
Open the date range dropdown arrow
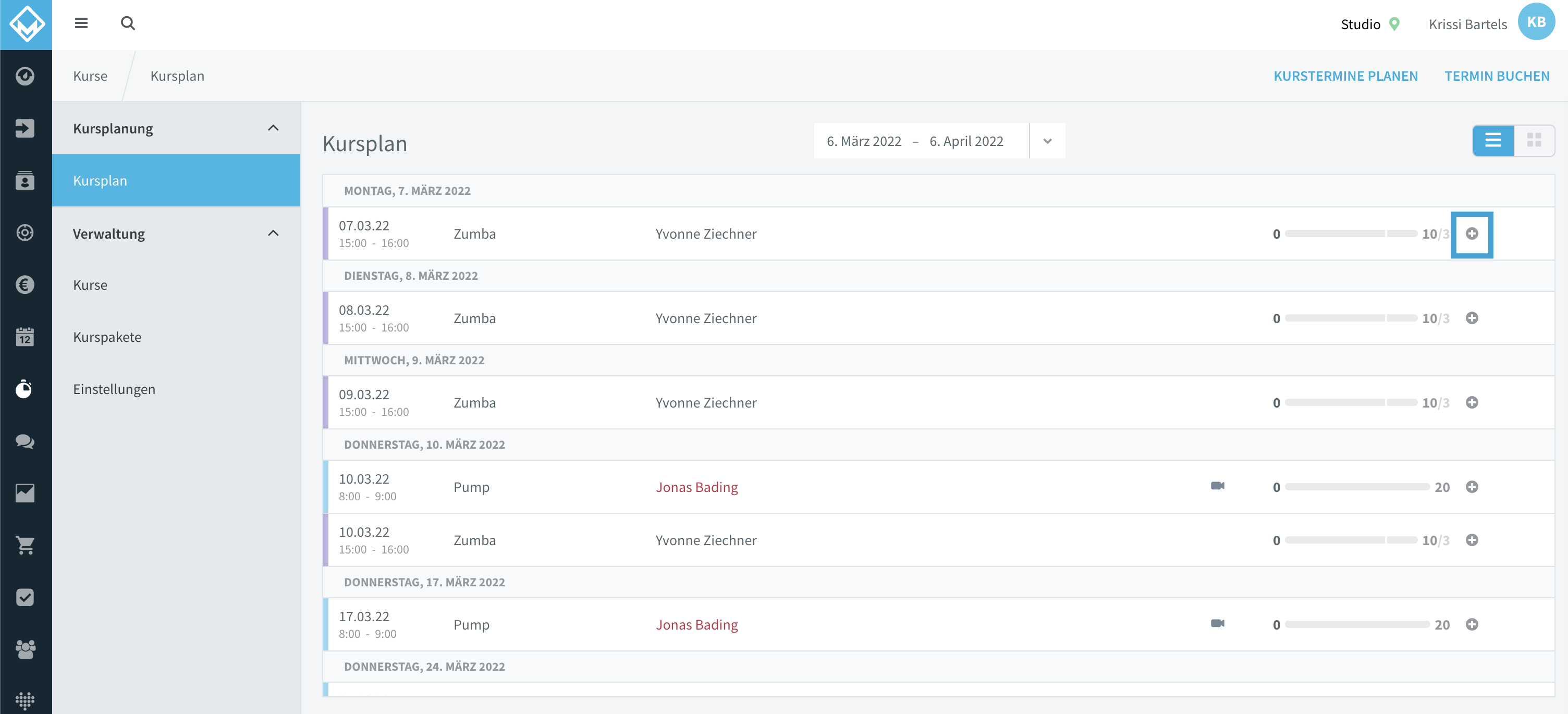tap(1047, 141)
